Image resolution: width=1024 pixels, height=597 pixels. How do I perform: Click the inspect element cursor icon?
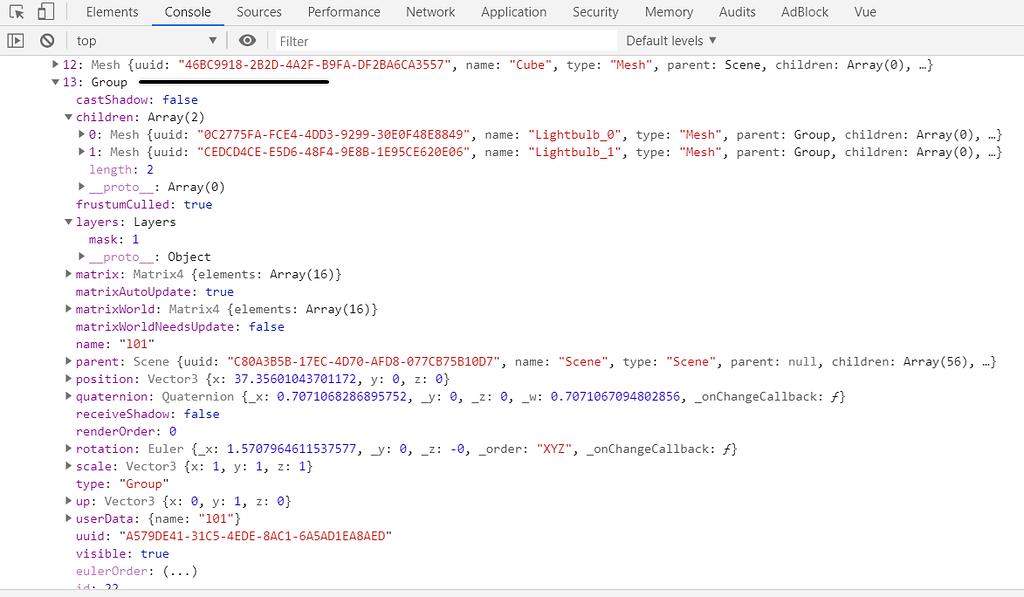(x=16, y=12)
